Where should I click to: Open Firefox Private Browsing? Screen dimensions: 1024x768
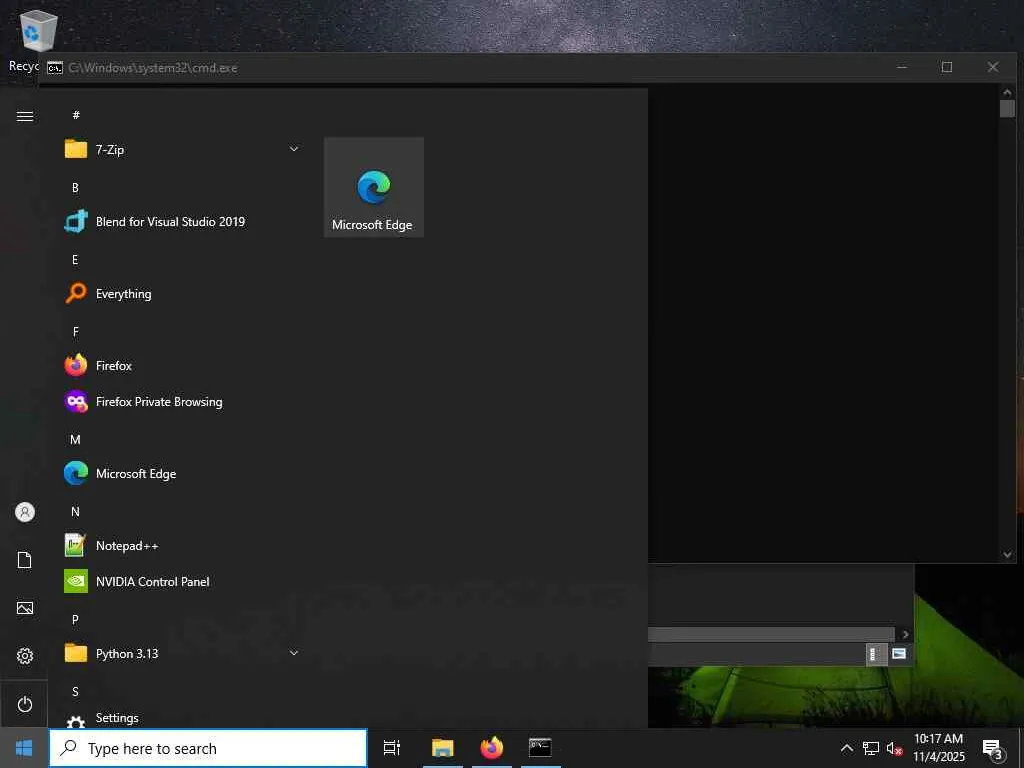(182, 402)
